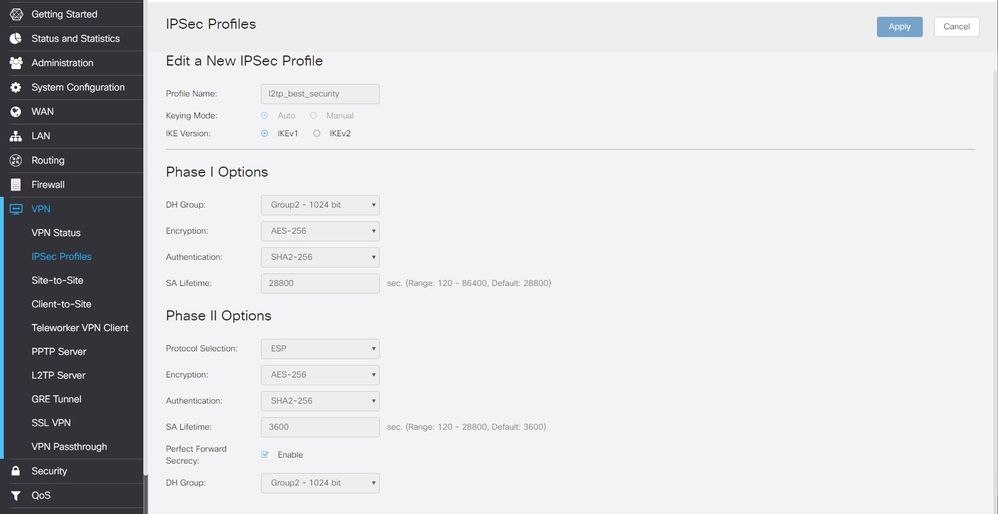Screen dimensions: 998x514
Task: Click the Phase I SA Lifetime field
Action: [x=319, y=283]
